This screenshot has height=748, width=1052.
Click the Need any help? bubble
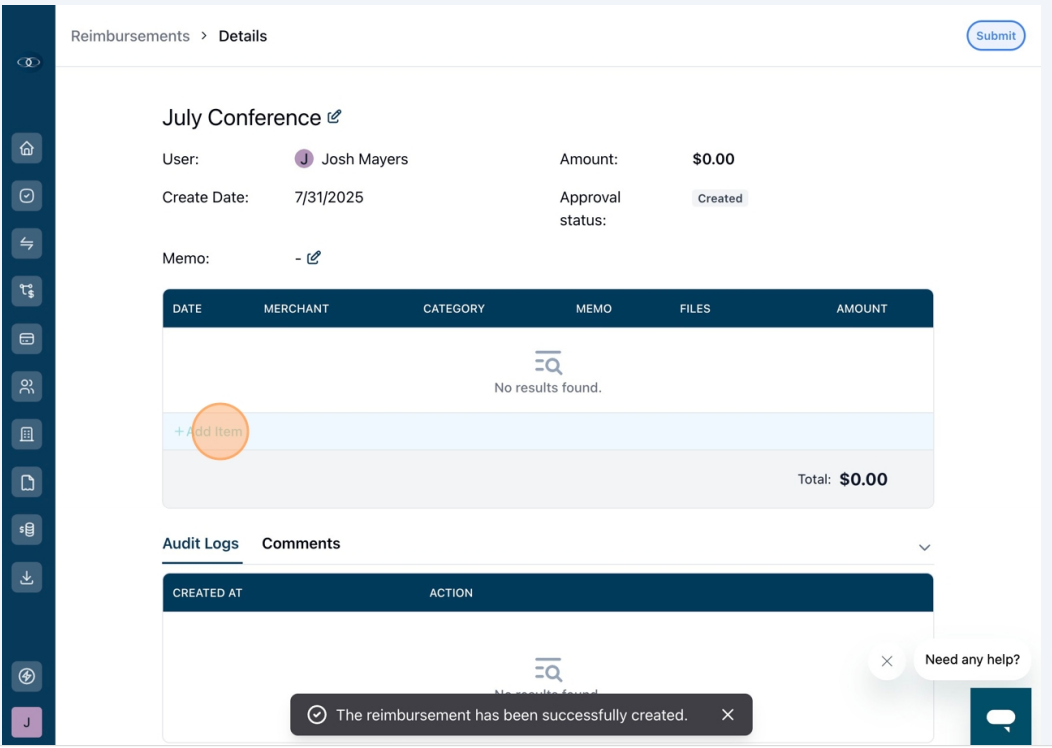(972, 660)
